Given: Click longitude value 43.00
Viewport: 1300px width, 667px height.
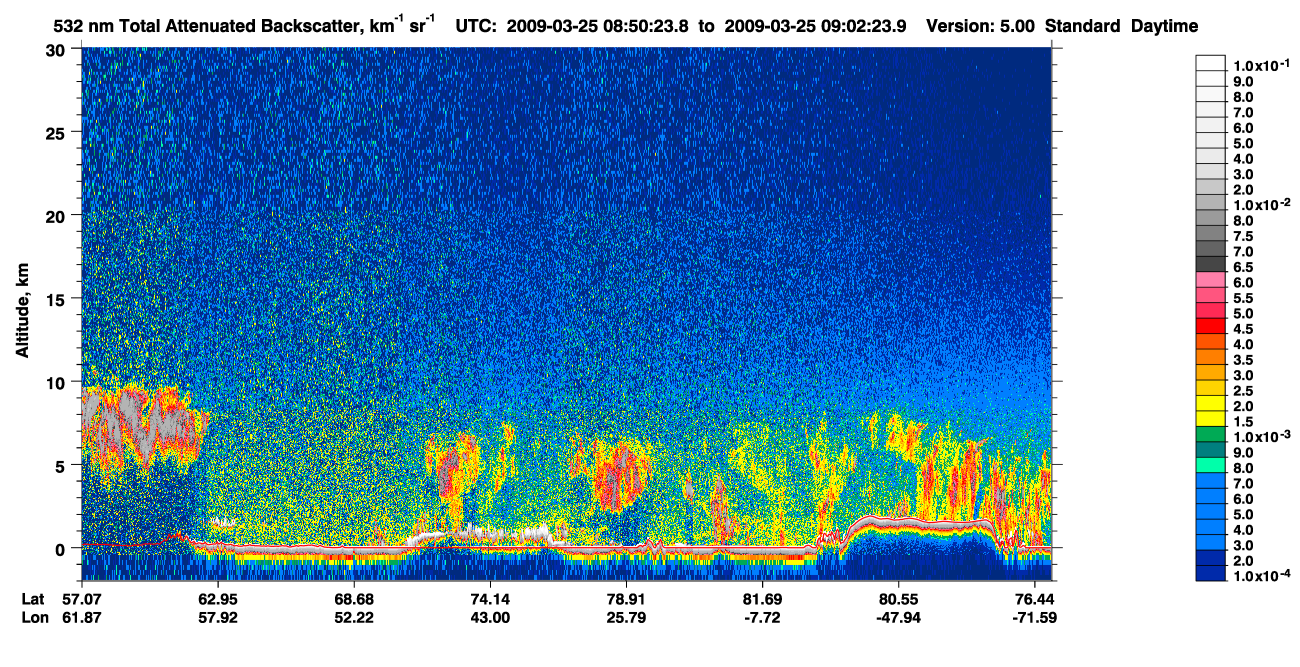Looking at the screenshot, I should (490, 618).
